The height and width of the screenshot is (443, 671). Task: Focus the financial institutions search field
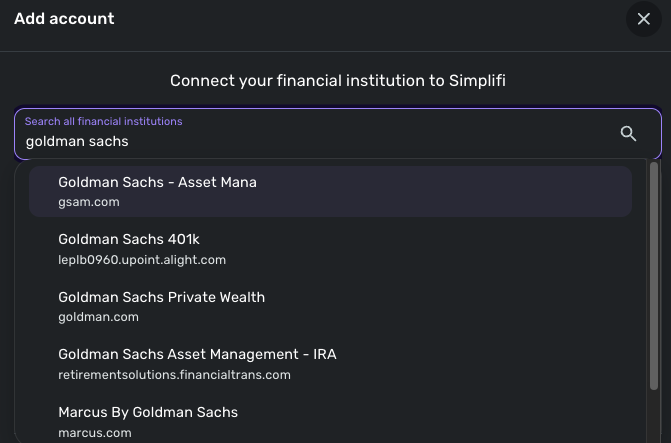click(x=320, y=141)
